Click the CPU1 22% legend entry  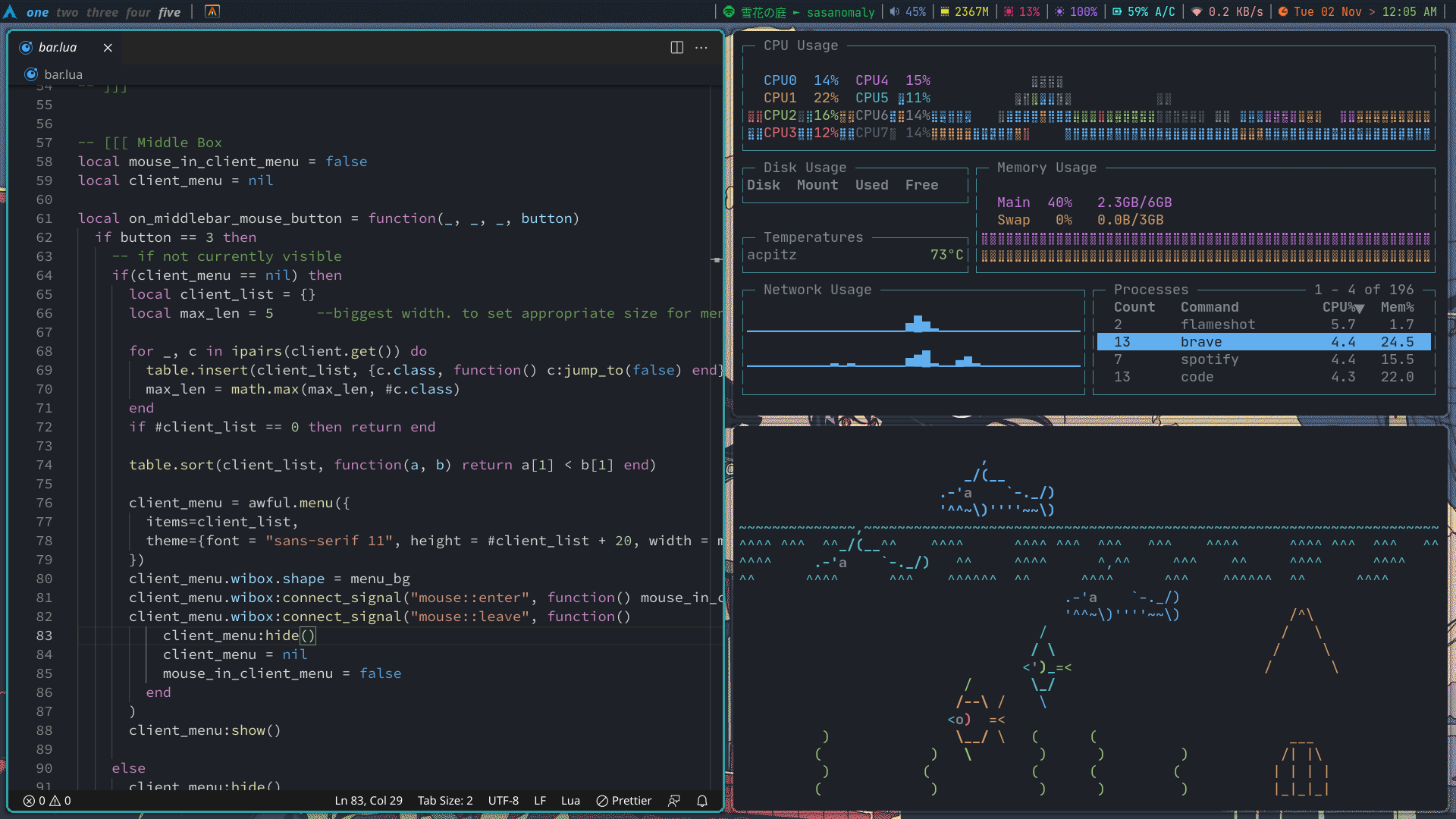click(801, 98)
